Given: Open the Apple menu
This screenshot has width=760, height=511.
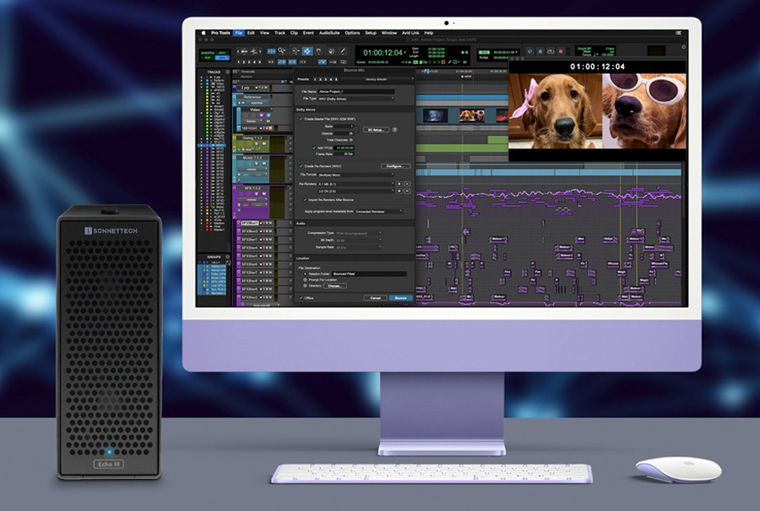Looking at the screenshot, I should point(204,33).
